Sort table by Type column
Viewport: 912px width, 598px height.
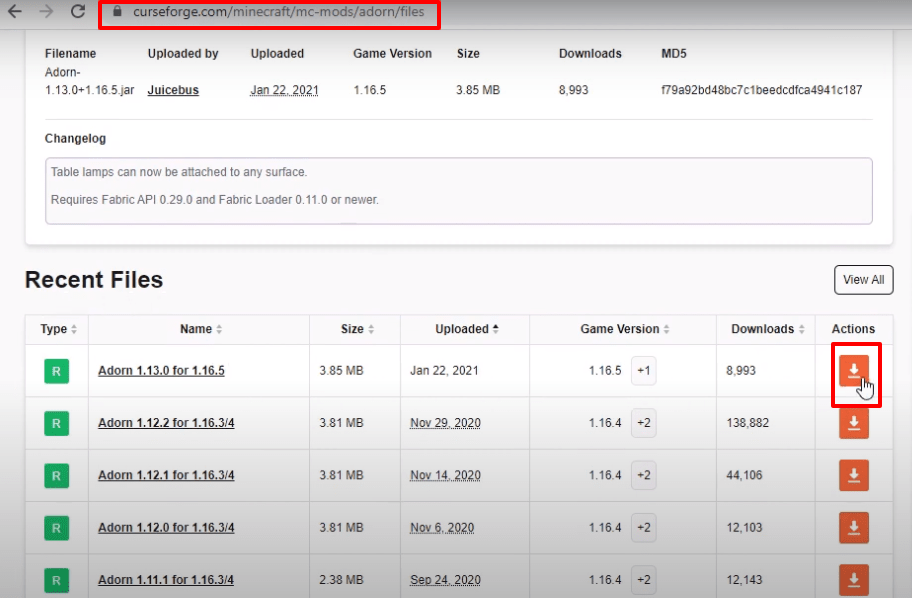coord(58,329)
